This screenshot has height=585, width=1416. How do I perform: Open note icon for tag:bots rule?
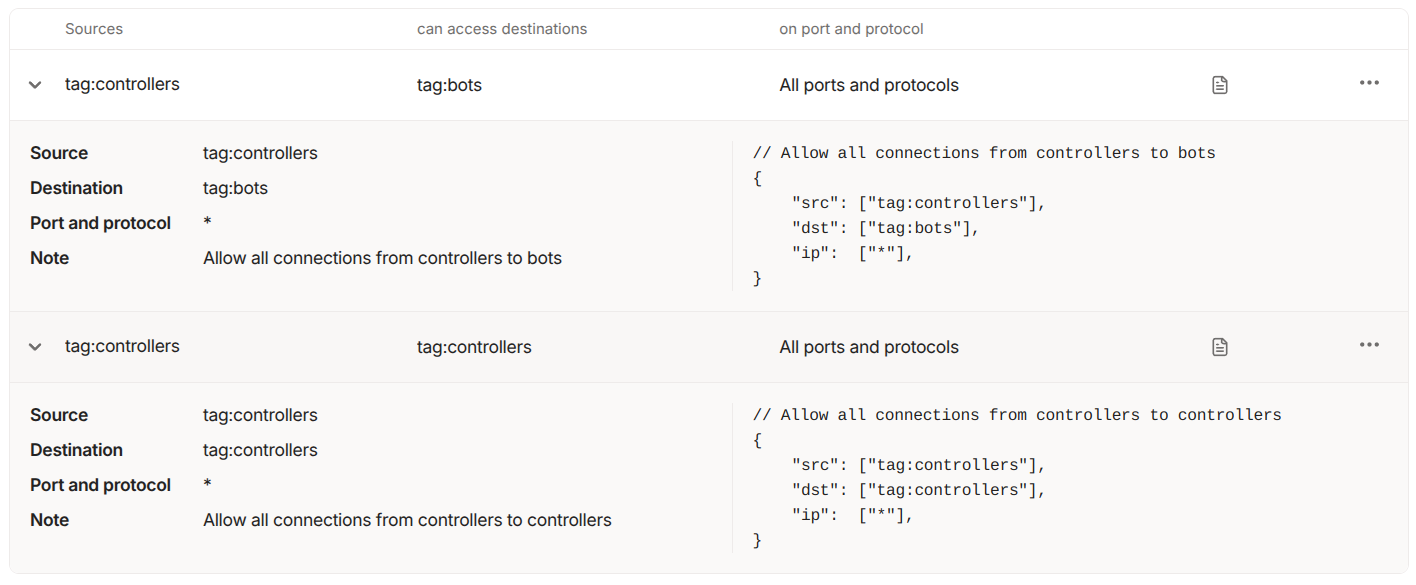tap(1219, 85)
